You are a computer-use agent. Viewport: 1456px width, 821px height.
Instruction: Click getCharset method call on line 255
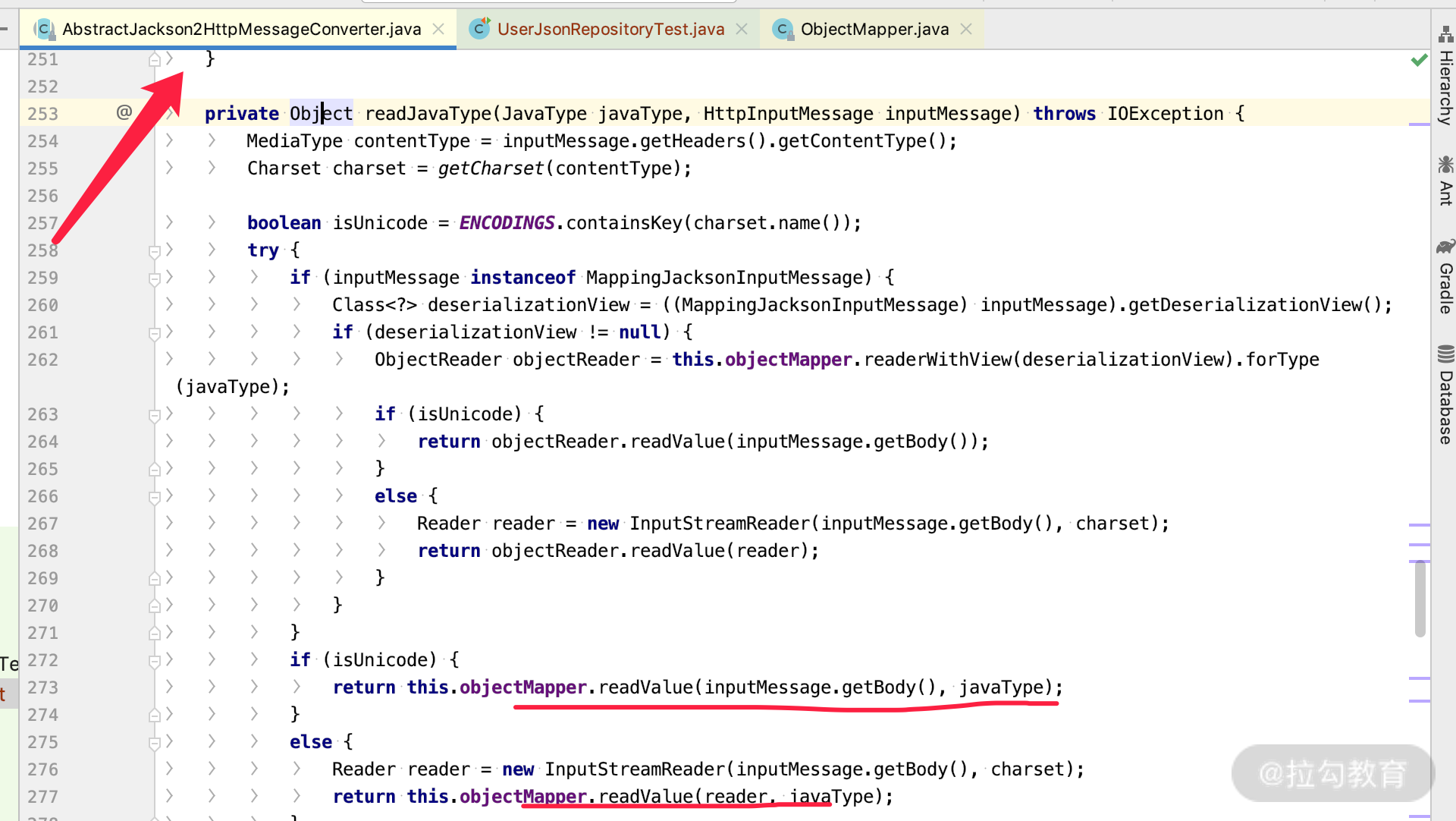tap(490, 168)
